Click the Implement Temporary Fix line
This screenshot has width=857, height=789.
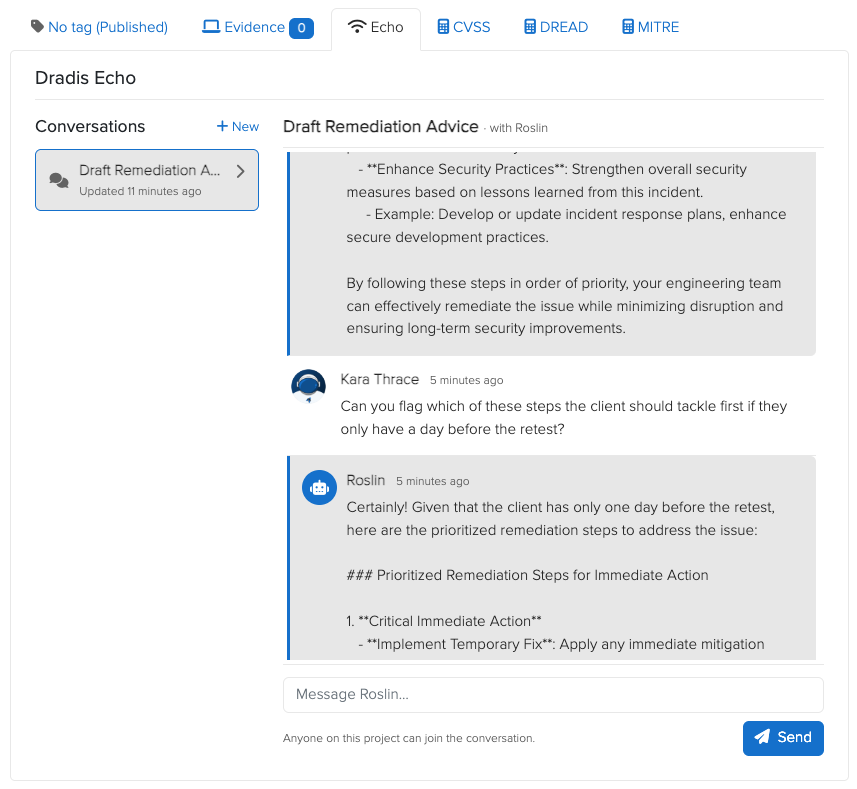click(x=561, y=644)
